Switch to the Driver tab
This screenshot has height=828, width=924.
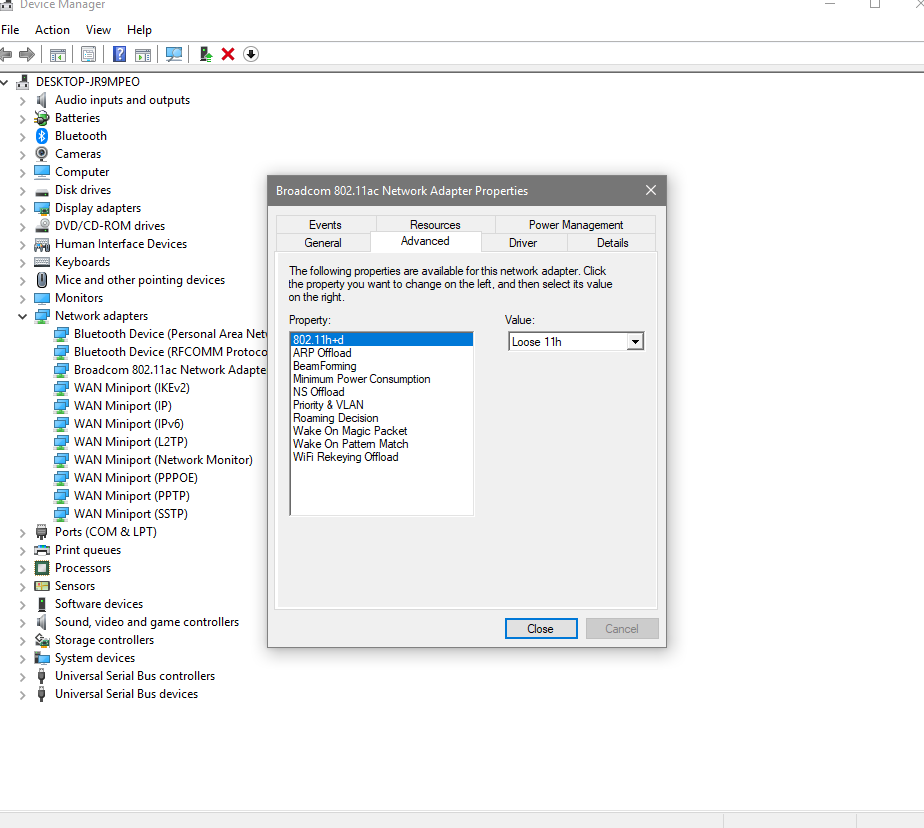coord(523,243)
